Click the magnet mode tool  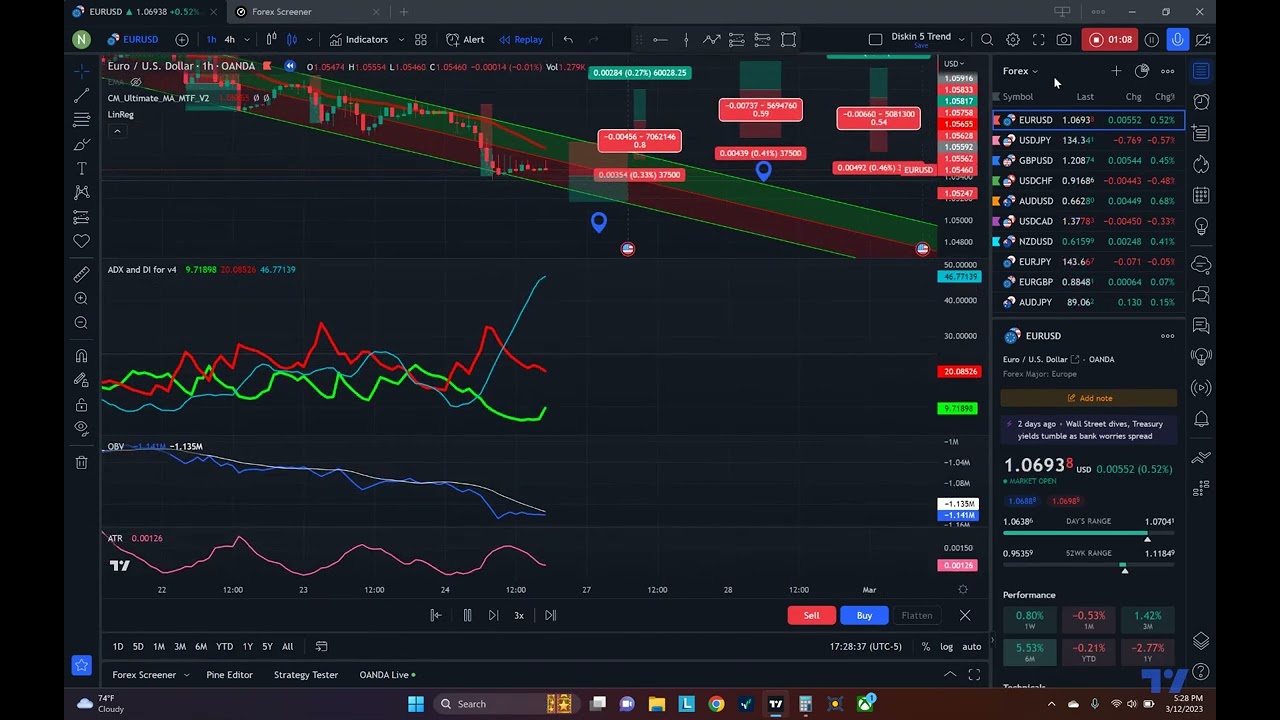[82, 356]
